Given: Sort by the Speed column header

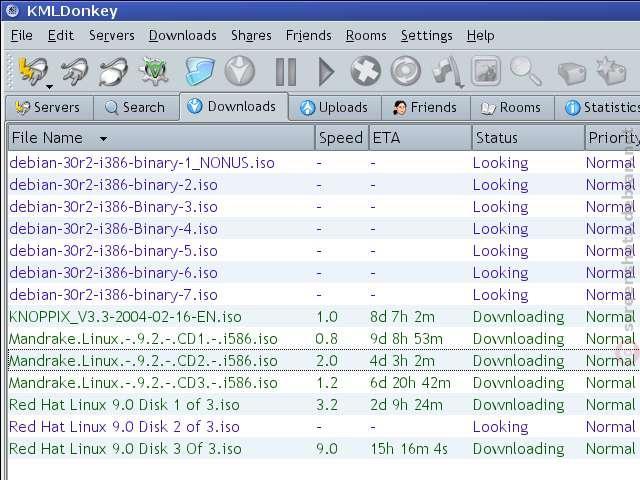Looking at the screenshot, I should coord(342,138).
